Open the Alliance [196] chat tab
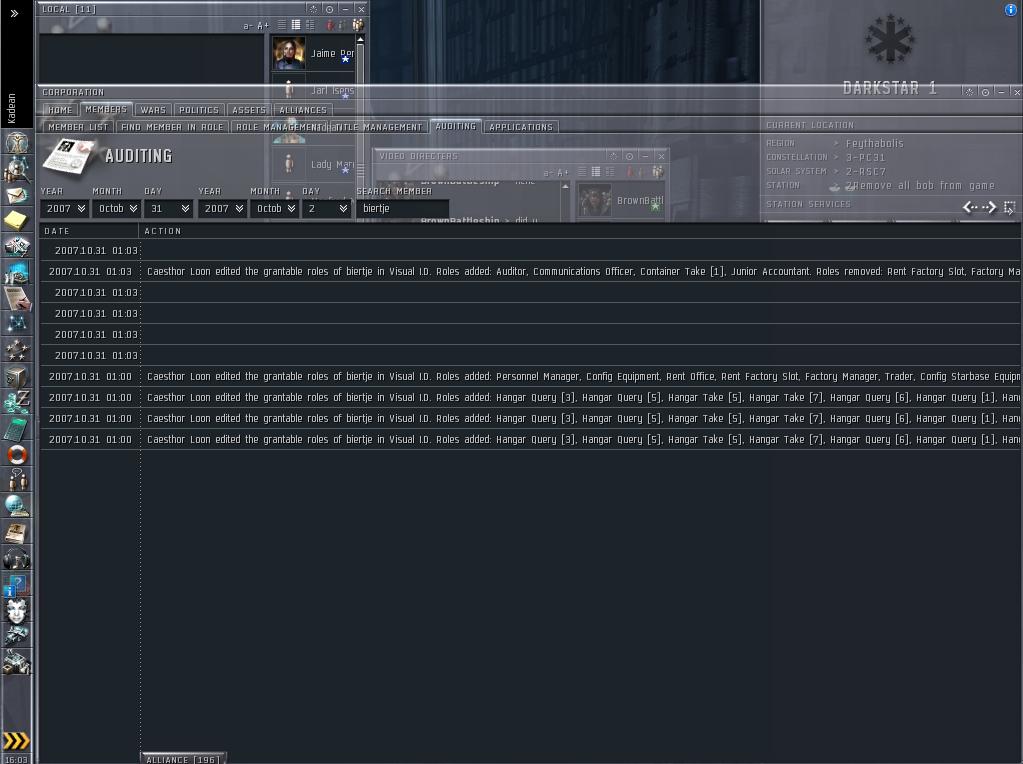This screenshot has width=1023, height=764. click(x=183, y=759)
